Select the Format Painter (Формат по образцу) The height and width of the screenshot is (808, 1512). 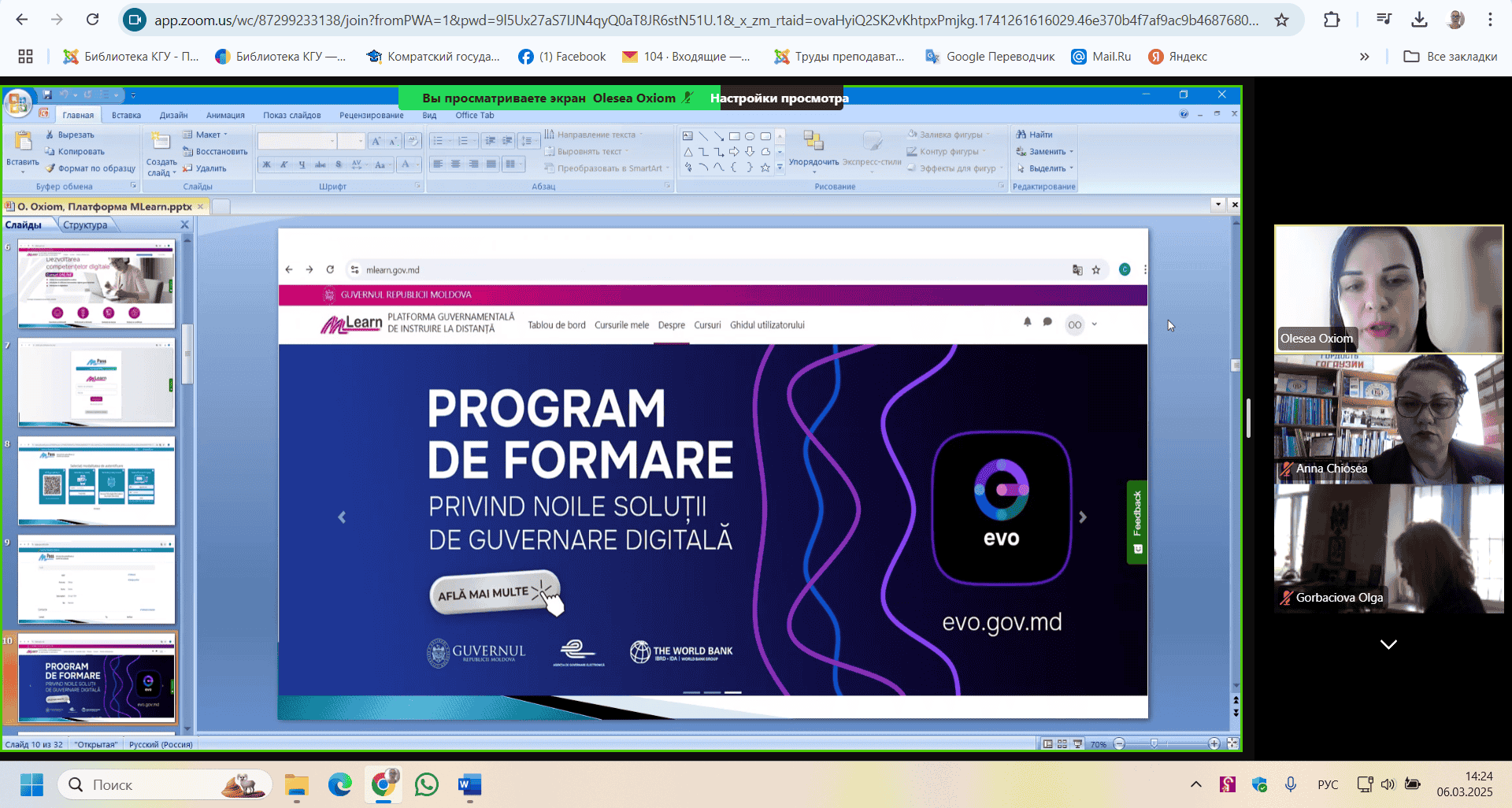[91, 168]
